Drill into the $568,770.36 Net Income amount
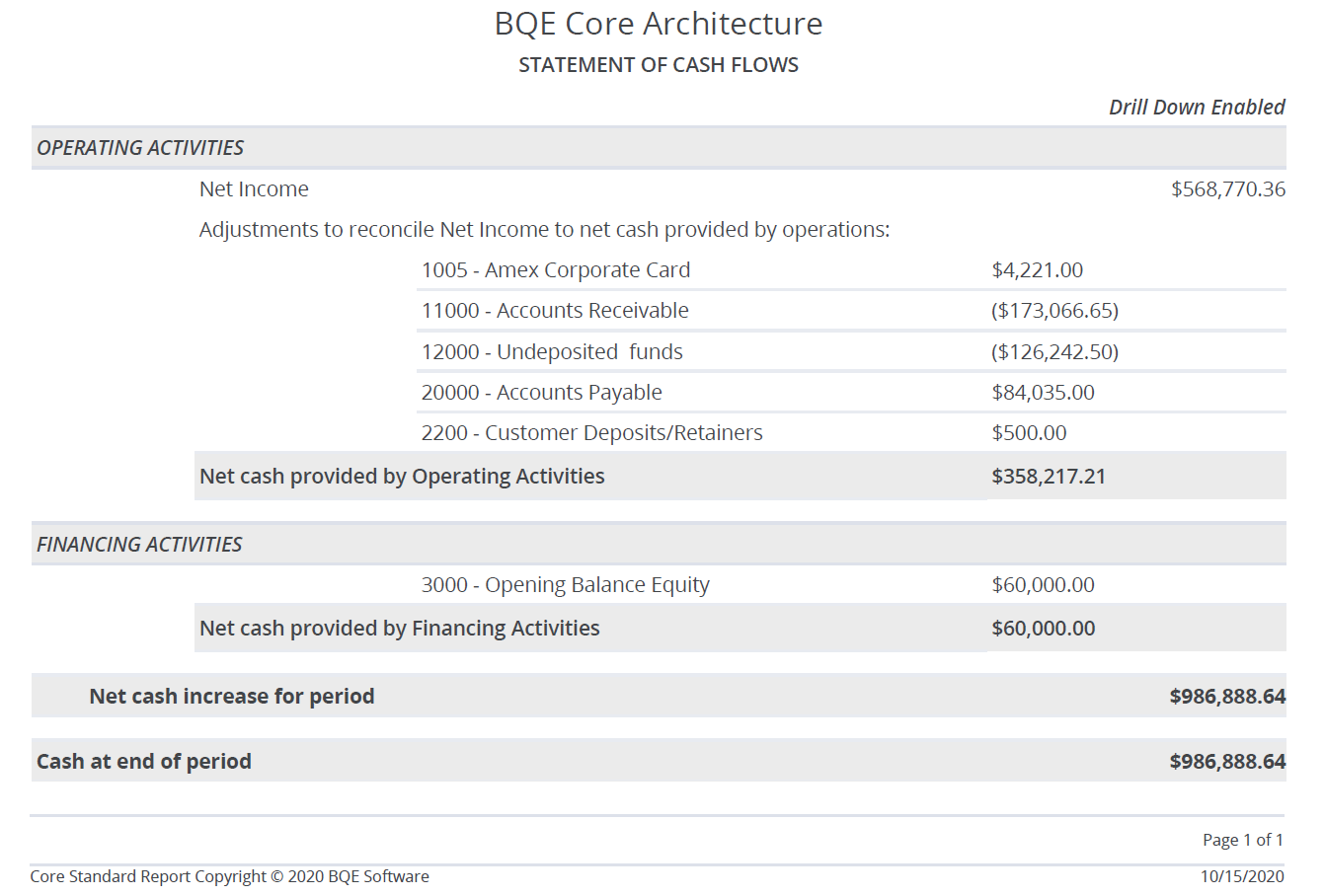Viewport: 1325px width, 896px height. [x=1228, y=189]
